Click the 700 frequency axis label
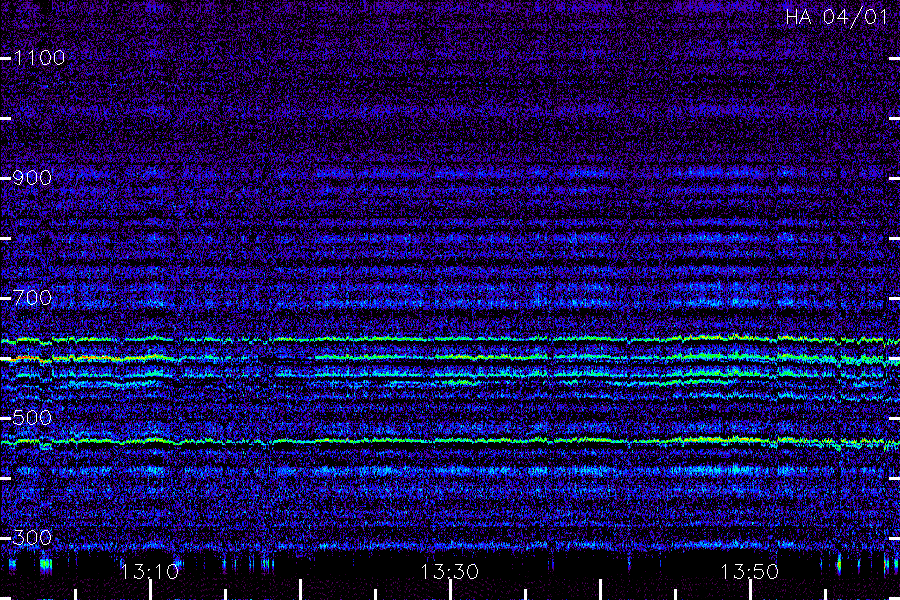 [x=32, y=298]
